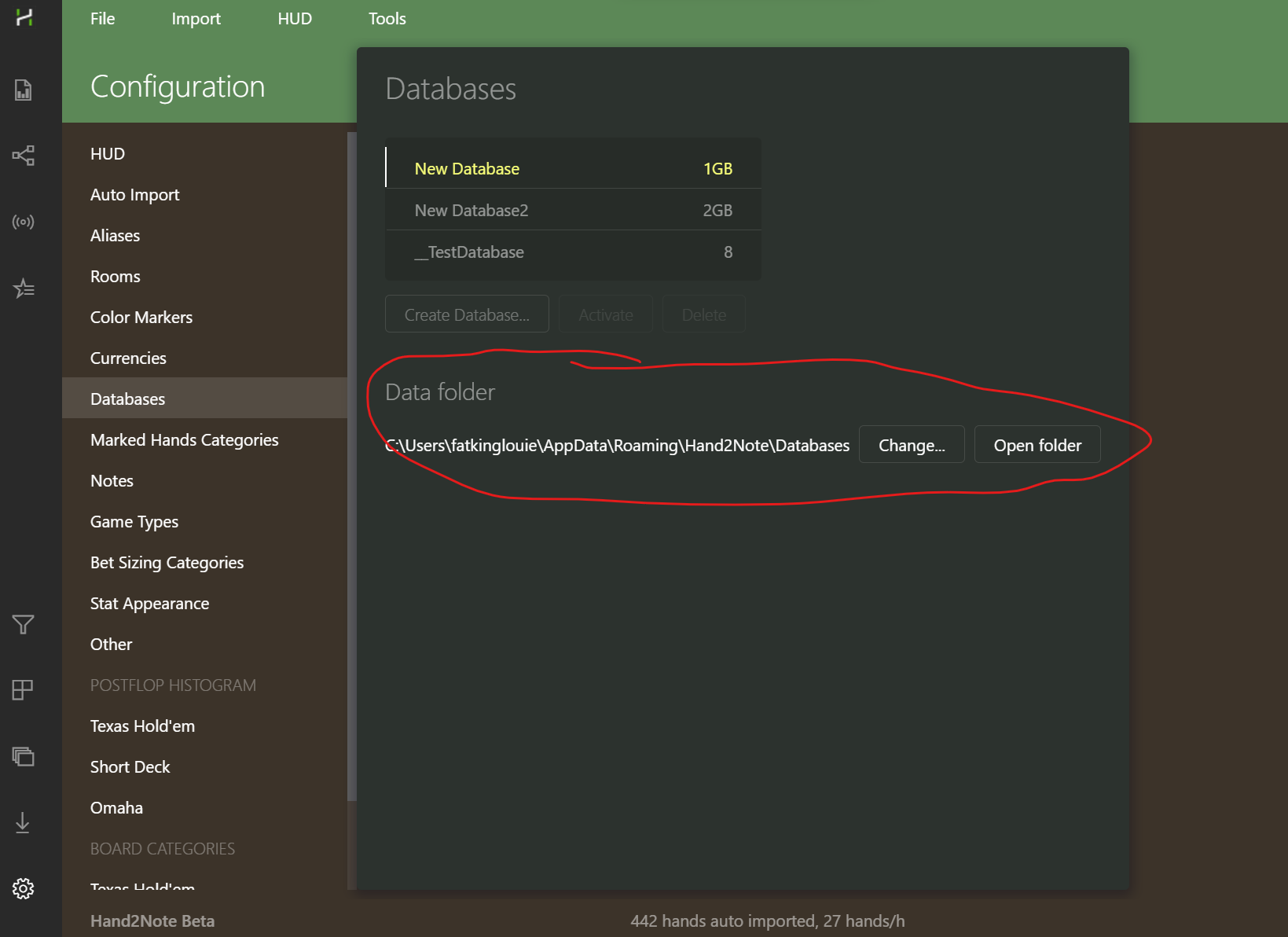This screenshot has width=1288, height=937.
Task: Select Short Deck under Postflop Histogram
Action: 204,767
